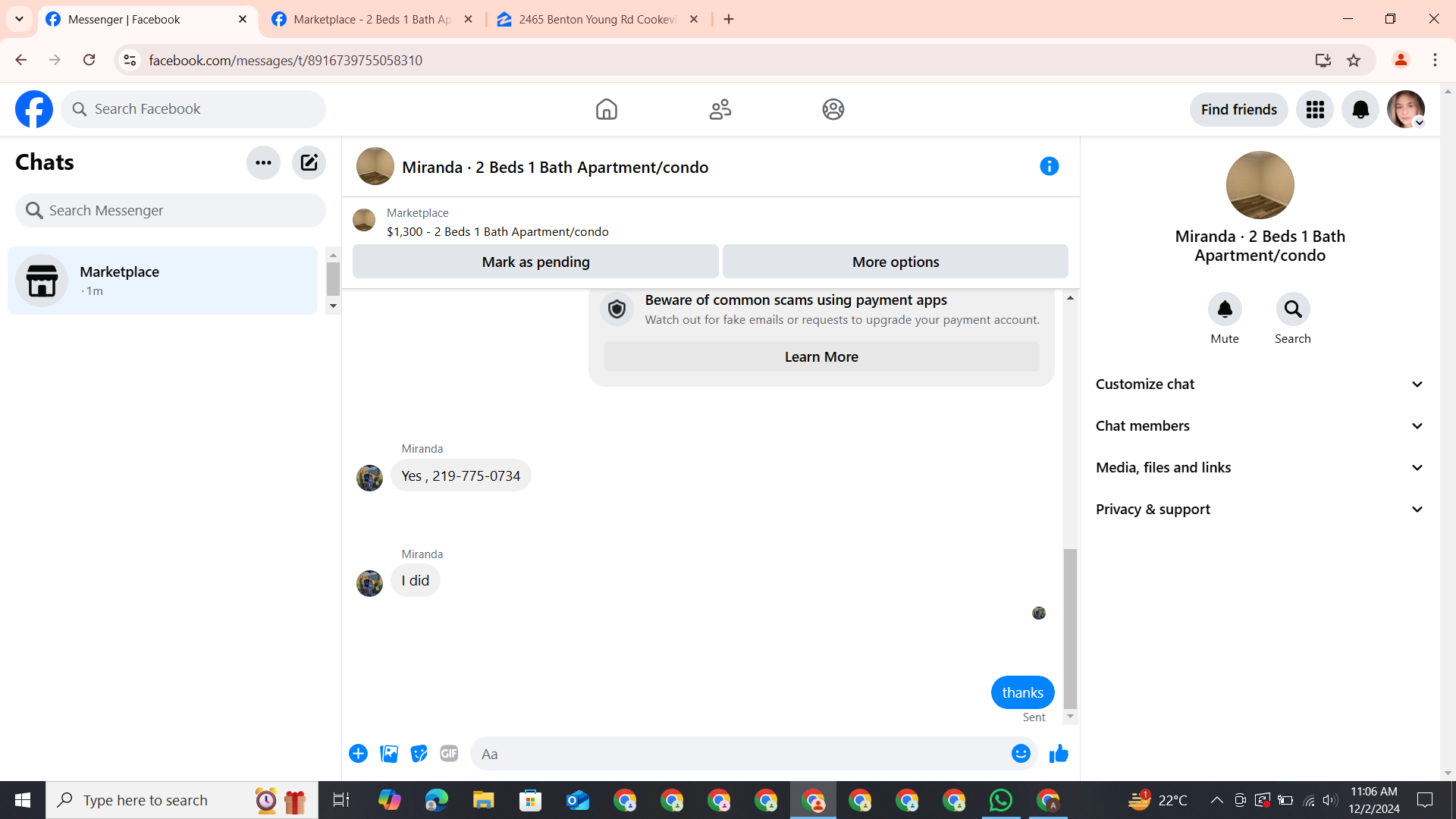Go to the Home feed icon
Viewport: 1456px width, 819px height.
click(x=606, y=109)
